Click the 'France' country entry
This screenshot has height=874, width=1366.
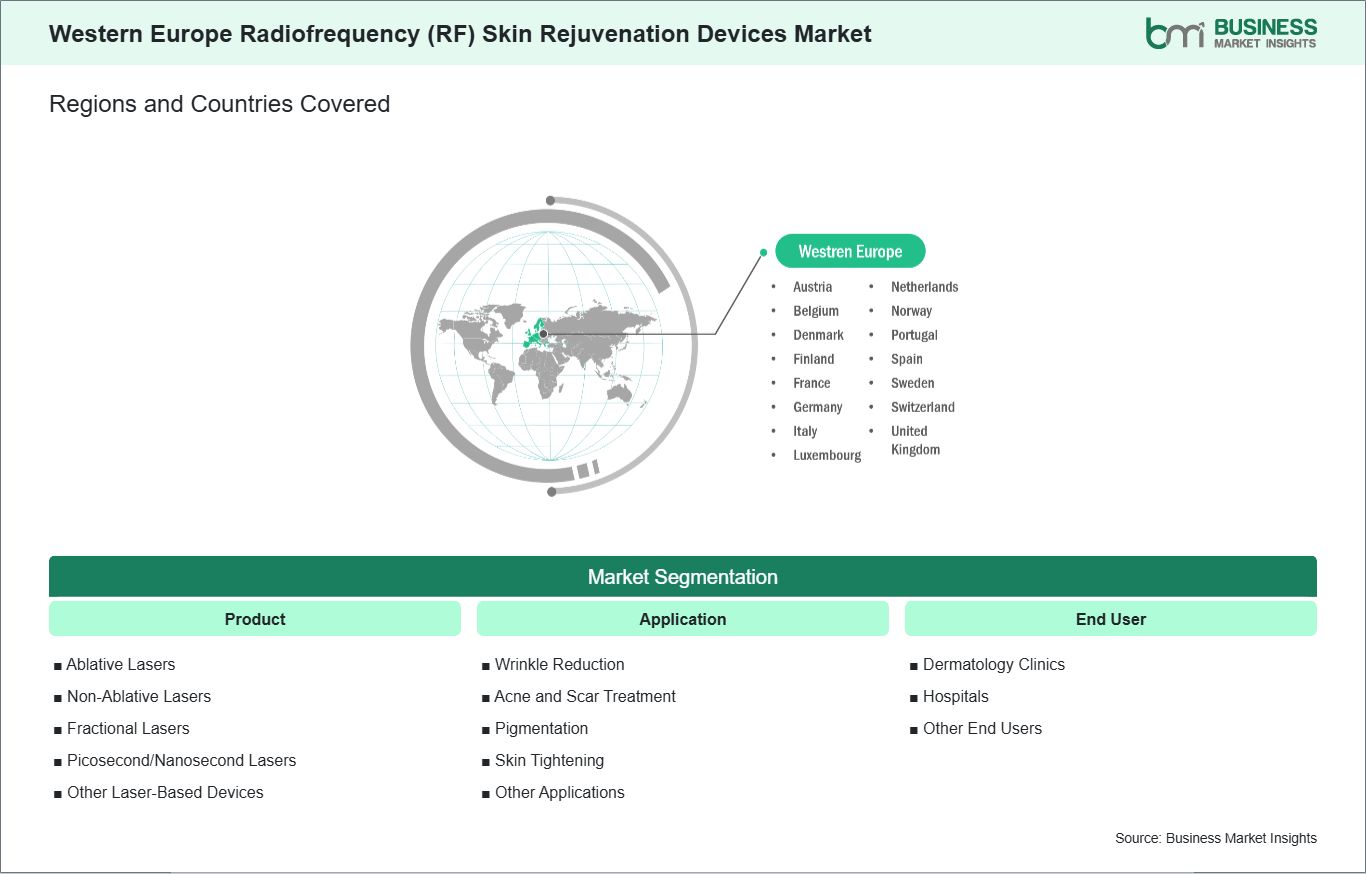pyautogui.click(x=812, y=383)
